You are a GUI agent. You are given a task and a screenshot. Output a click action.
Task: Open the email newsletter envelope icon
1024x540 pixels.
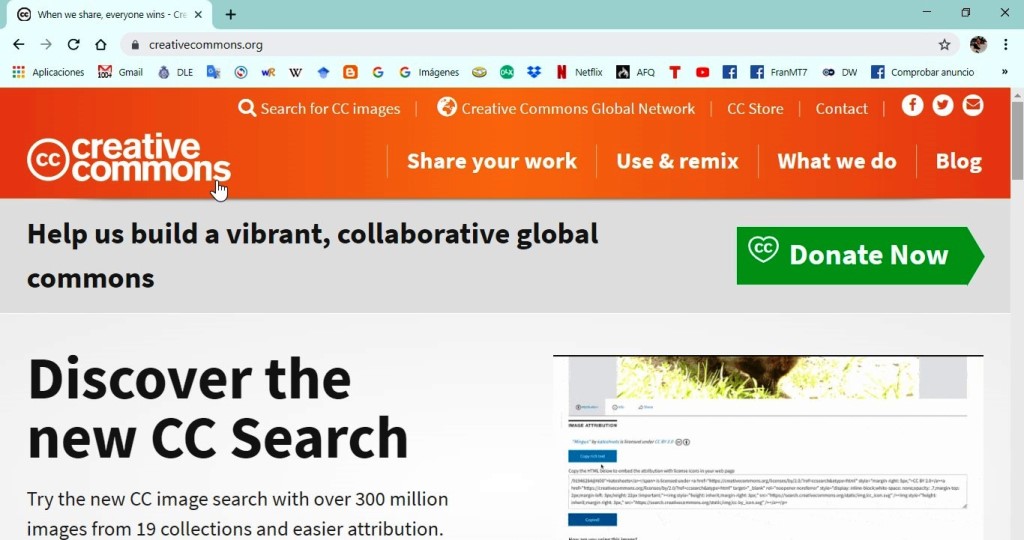[972, 105]
